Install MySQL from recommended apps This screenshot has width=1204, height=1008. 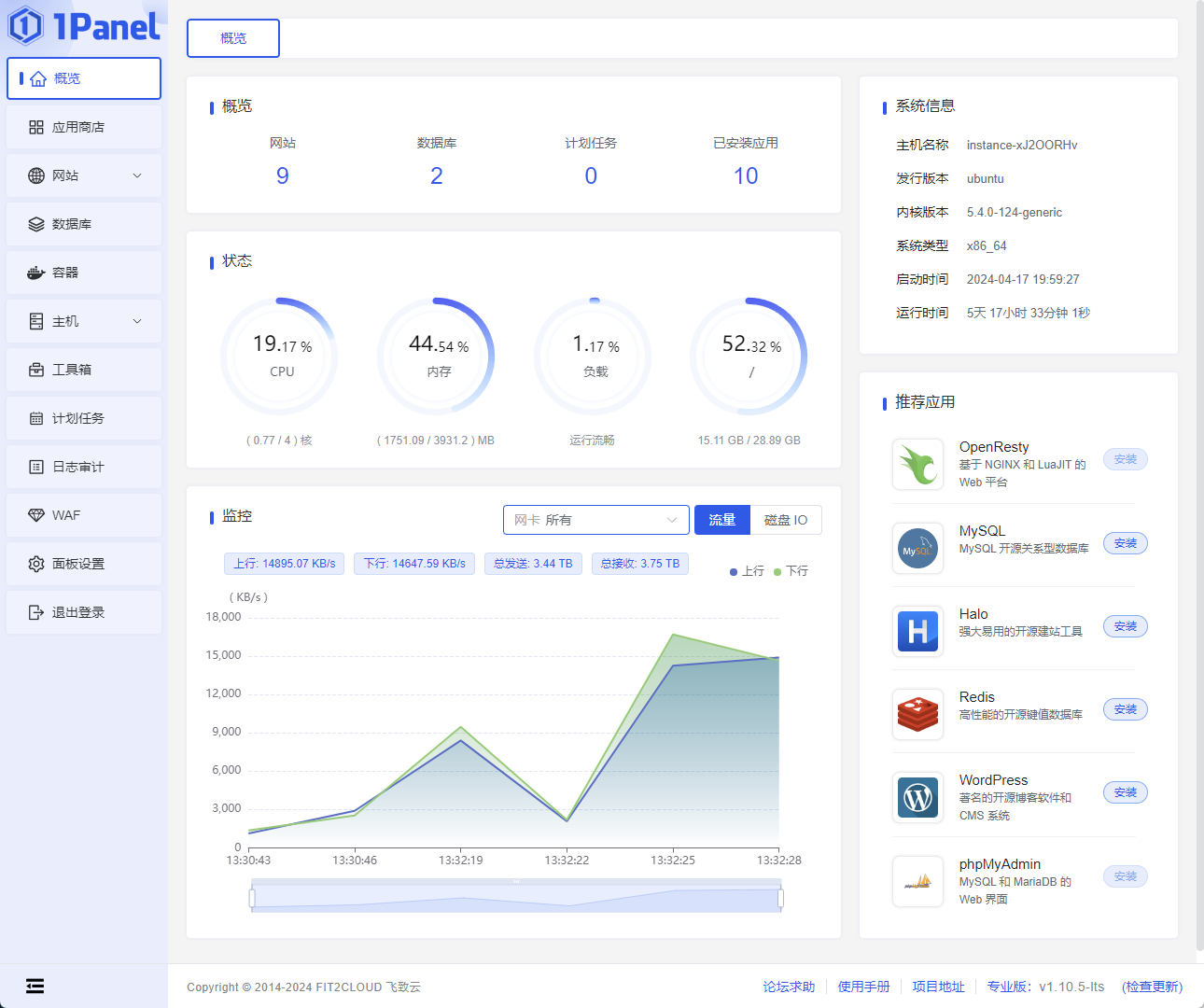tap(1125, 543)
